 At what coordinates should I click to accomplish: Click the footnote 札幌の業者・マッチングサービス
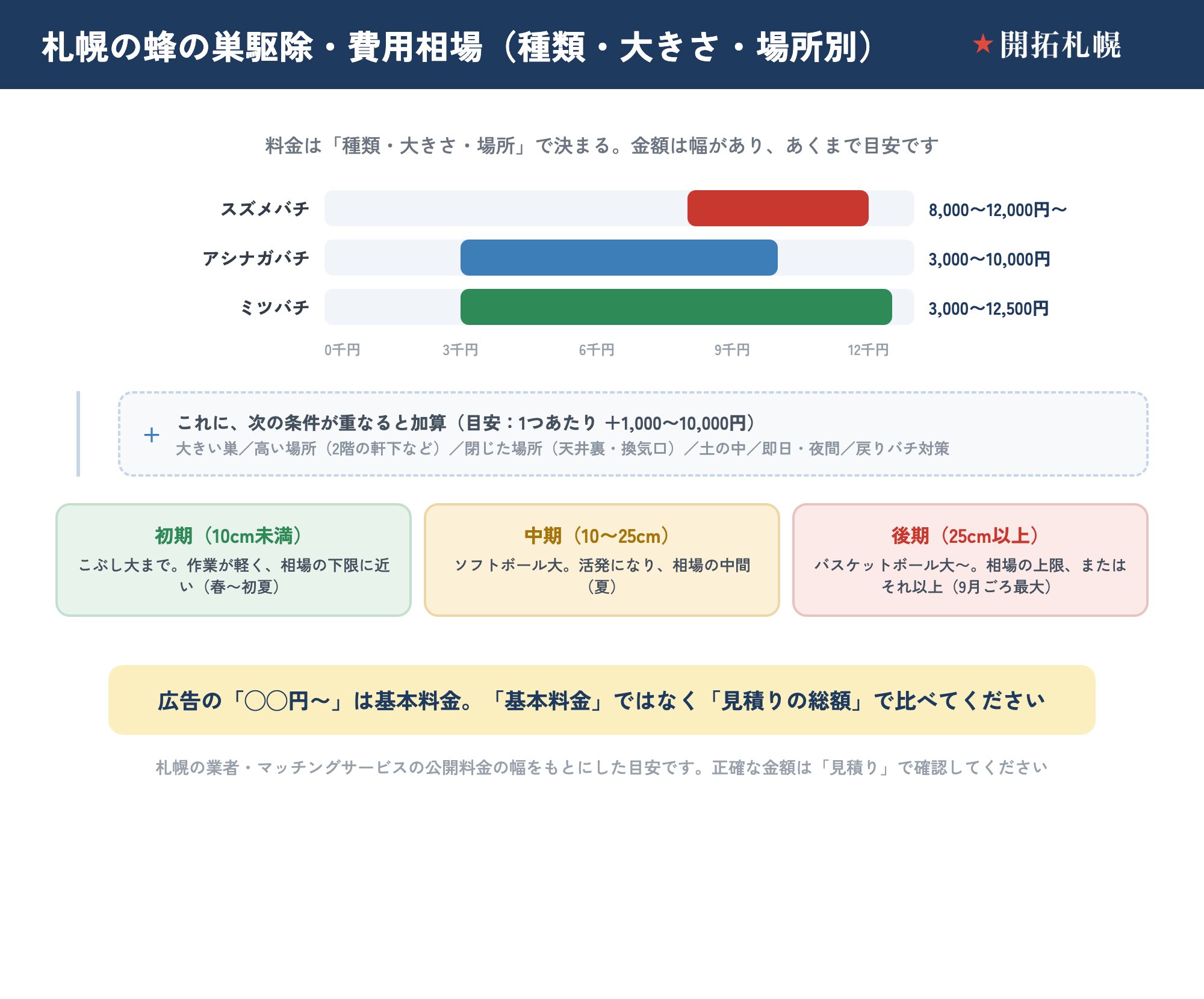(602, 767)
